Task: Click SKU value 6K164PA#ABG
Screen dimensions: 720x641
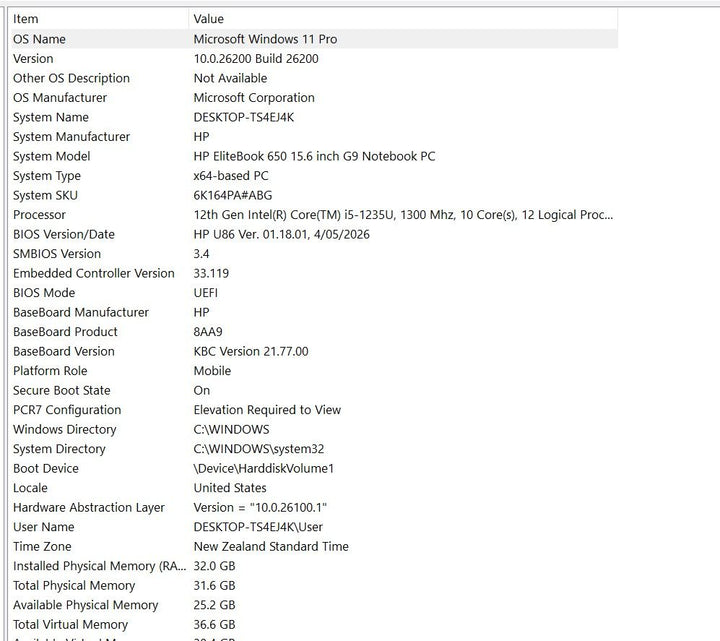Action: pyautogui.click(x=232, y=195)
